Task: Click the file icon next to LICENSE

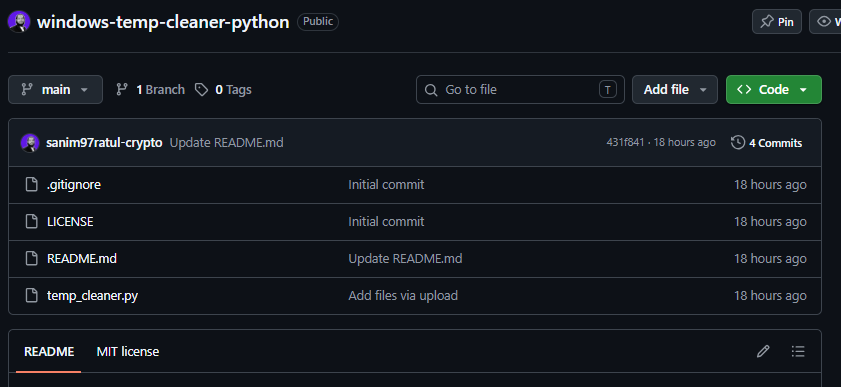Action: coord(32,221)
